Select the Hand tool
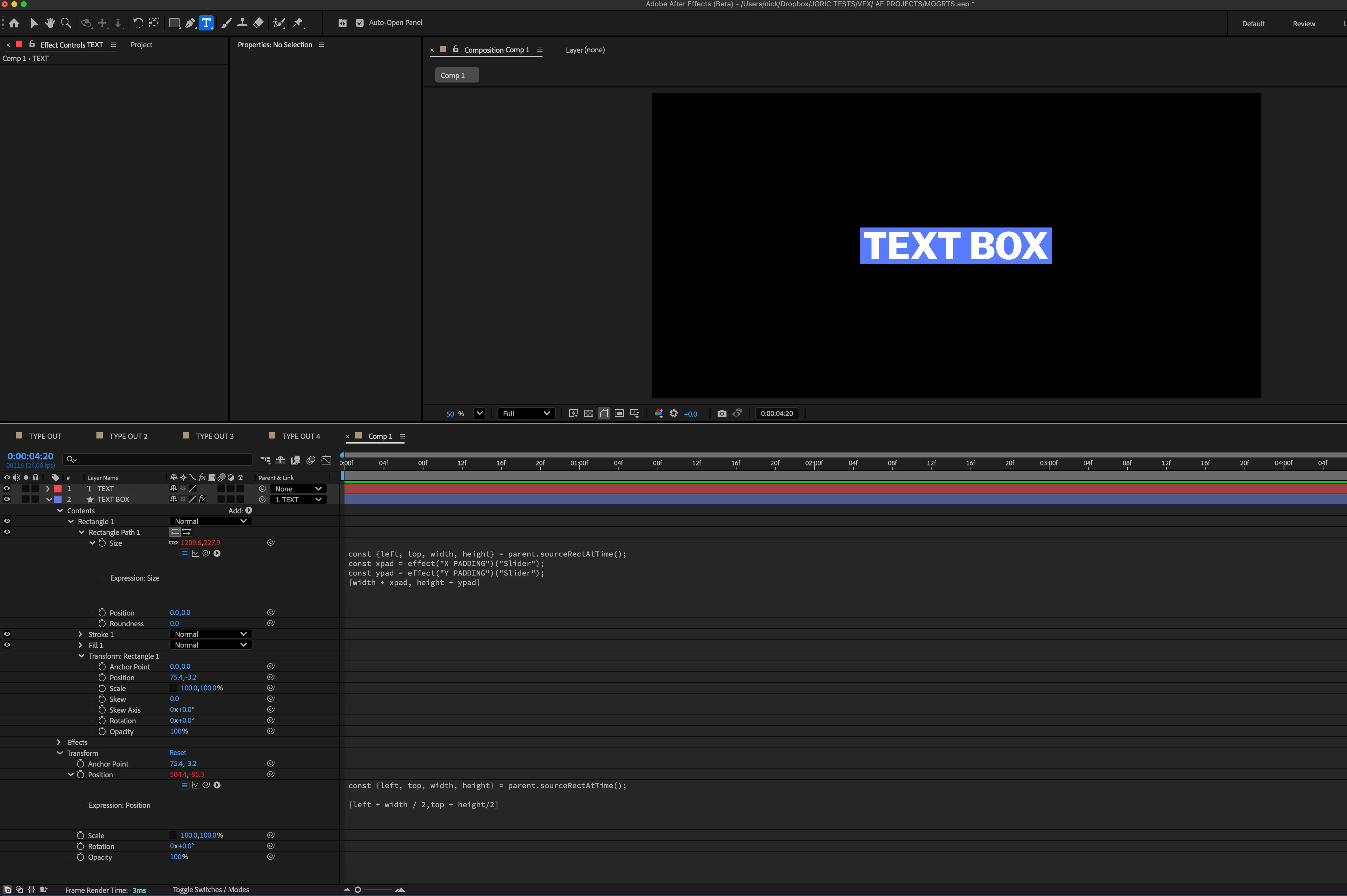Image resolution: width=1347 pixels, height=896 pixels. (50, 23)
